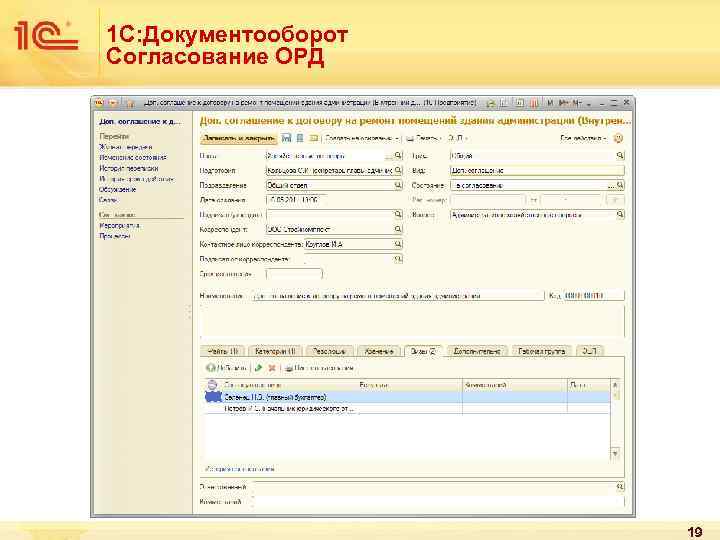Select the second visa row, below 'главный бухгалтер'

407,408
